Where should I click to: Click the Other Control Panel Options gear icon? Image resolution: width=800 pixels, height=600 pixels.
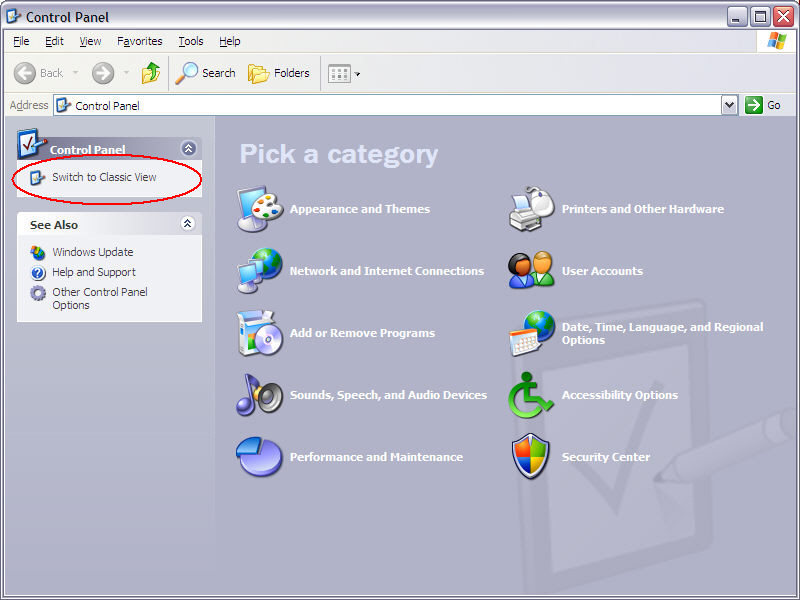[x=38, y=293]
